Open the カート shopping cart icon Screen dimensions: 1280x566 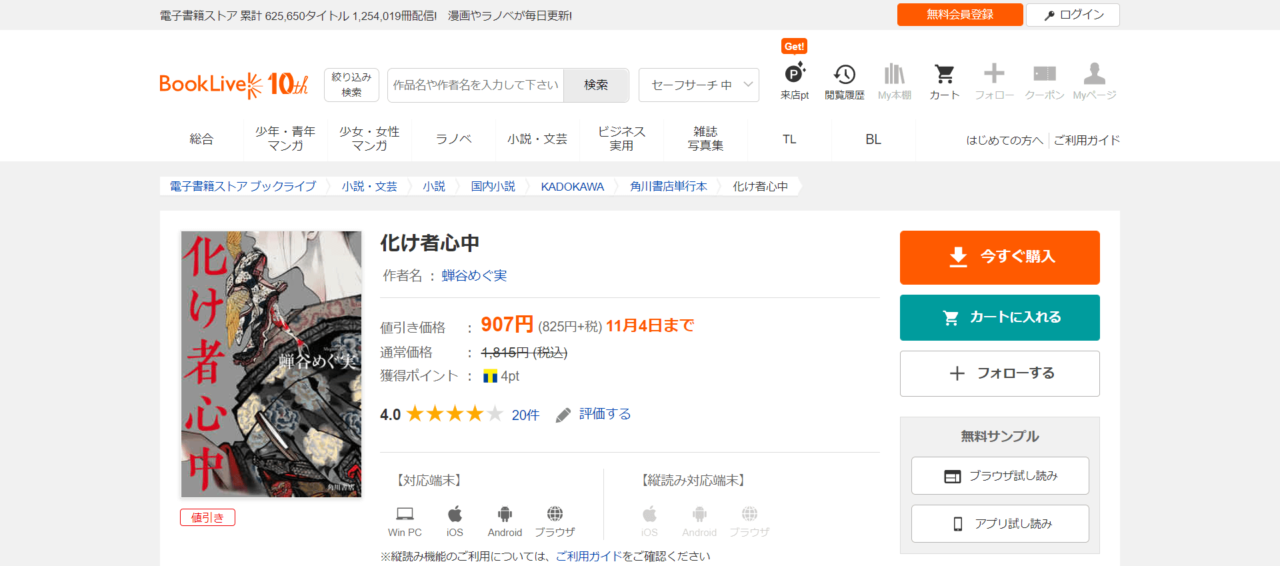[x=944, y=81]
